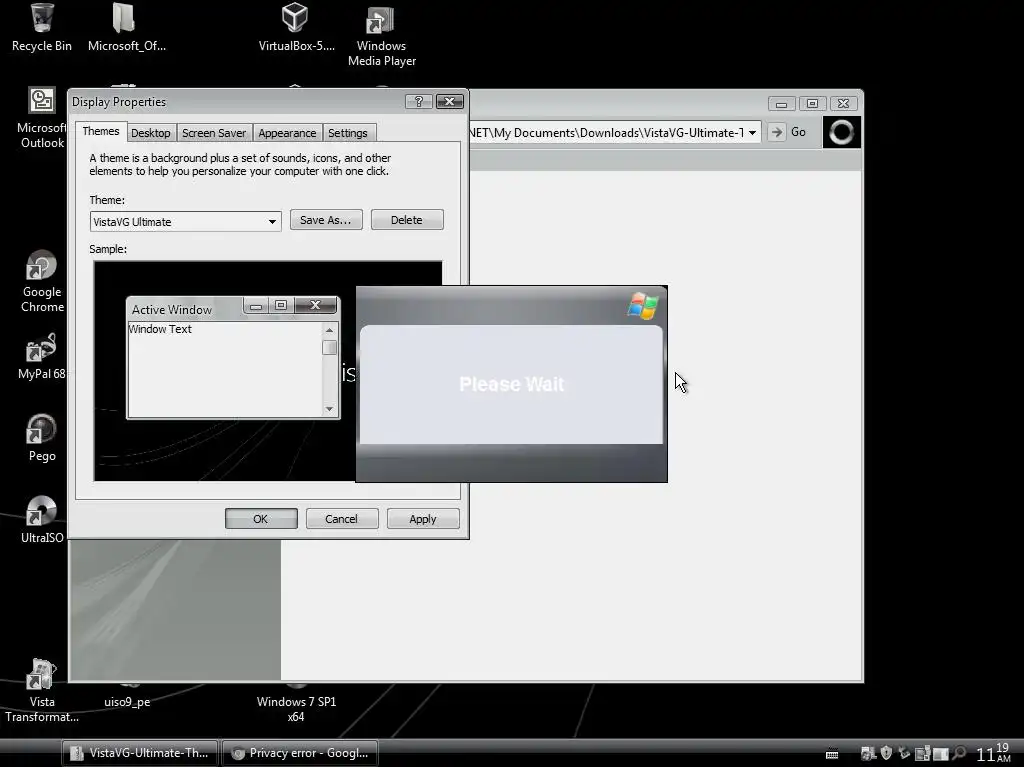
Task: Open the Settings tab
Action: point(347,133)
